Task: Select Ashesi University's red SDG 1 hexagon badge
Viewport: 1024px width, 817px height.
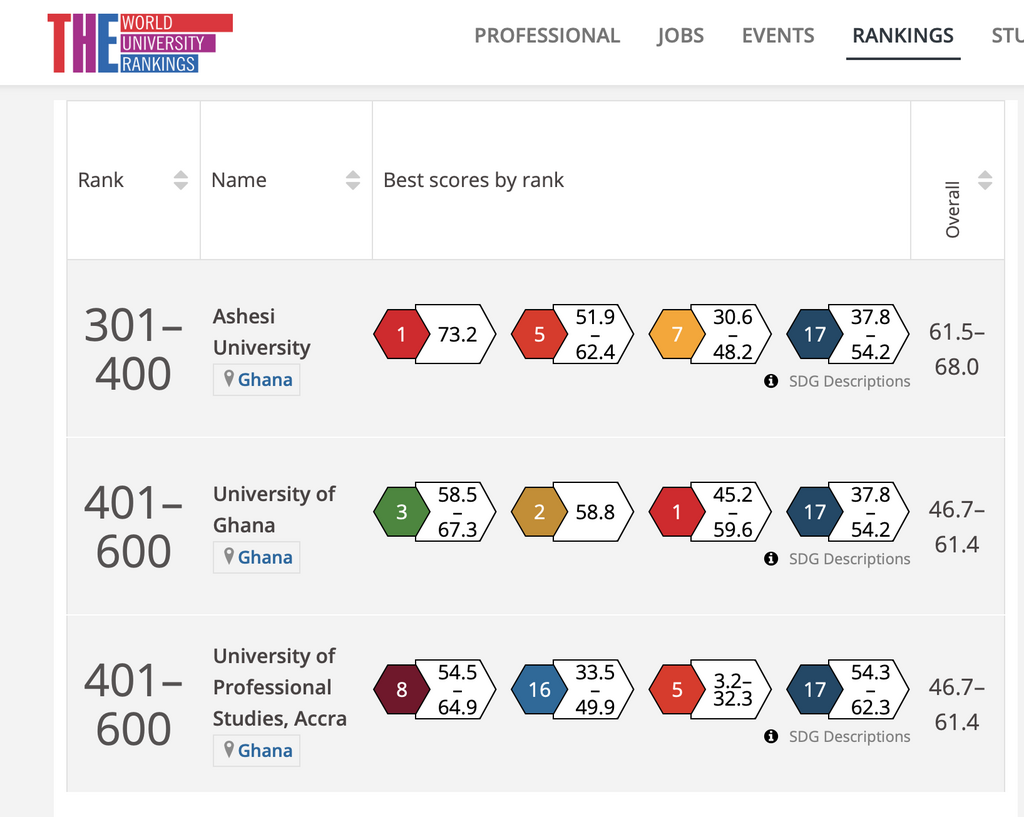Action: point(402,334)
